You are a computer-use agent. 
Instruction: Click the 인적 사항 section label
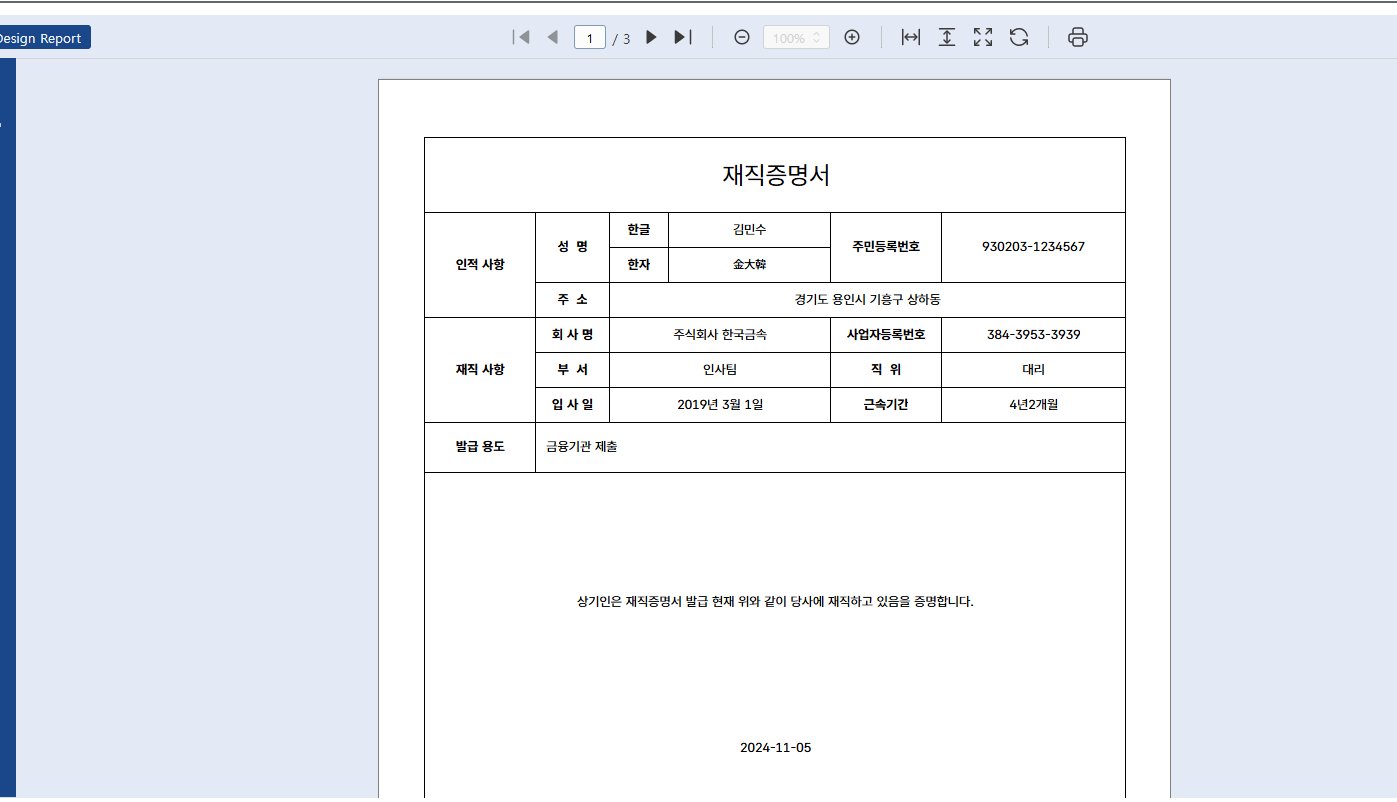coord(480,265)
